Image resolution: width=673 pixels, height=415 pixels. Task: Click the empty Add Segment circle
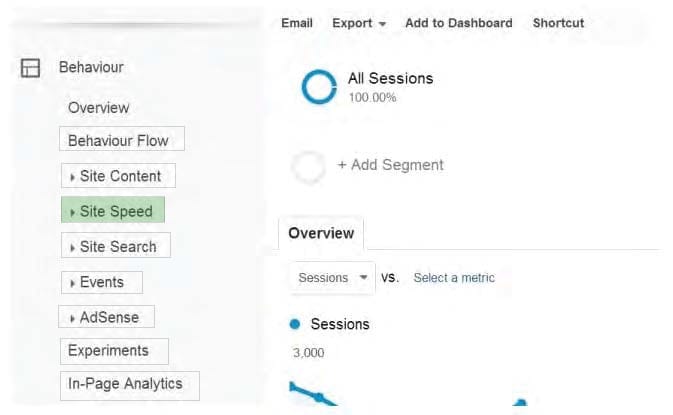[x=308, y=167]
